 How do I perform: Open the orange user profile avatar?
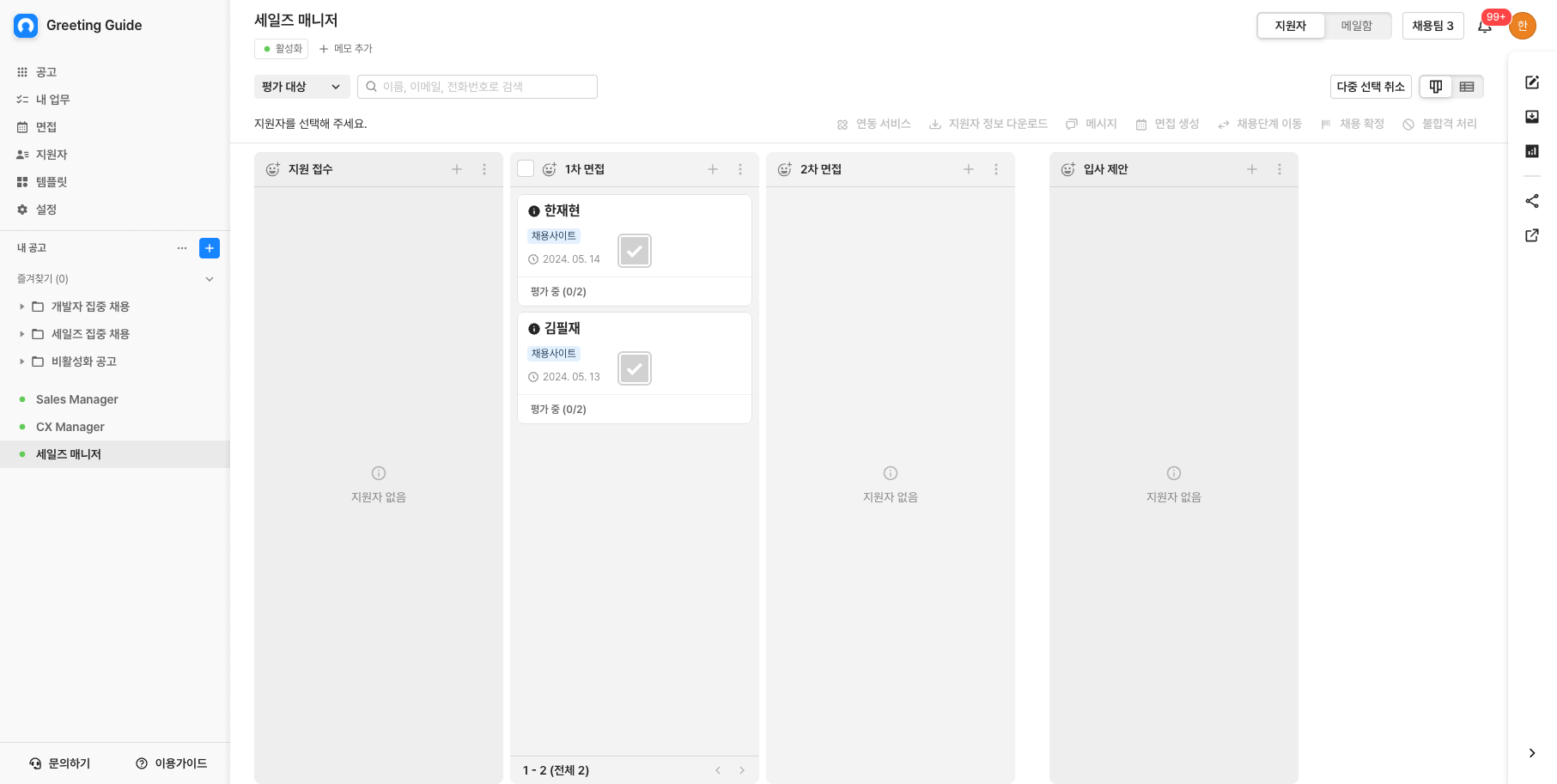[1523, 26]
